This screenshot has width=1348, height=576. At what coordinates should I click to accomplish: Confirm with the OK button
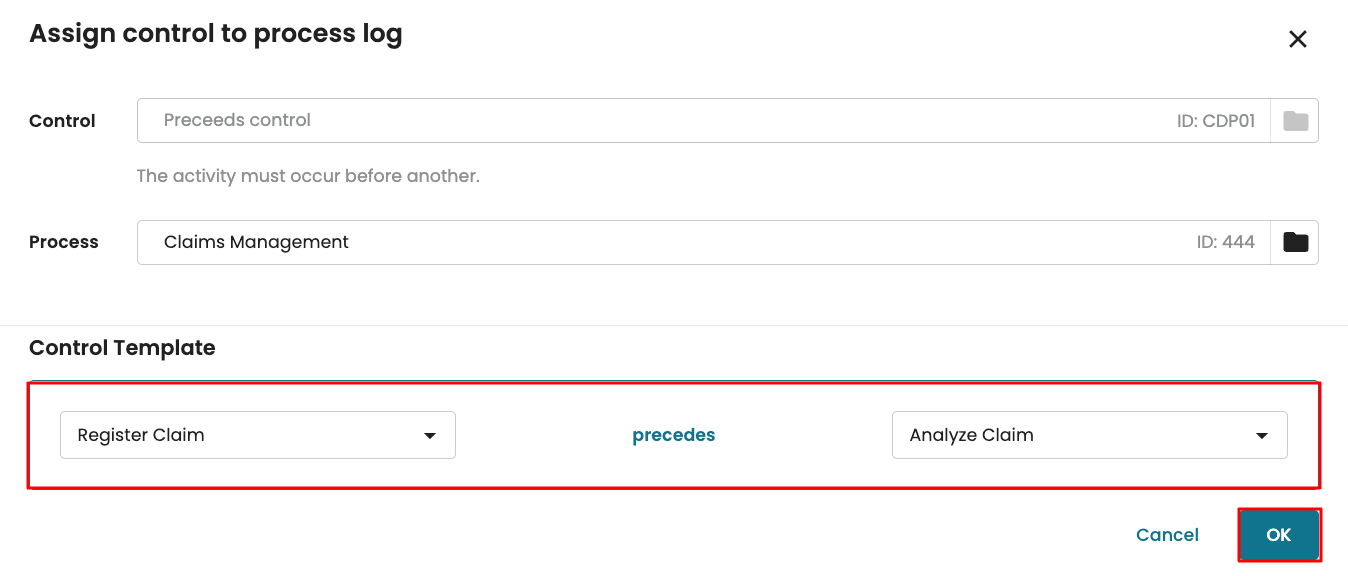click(x=1279, y=535)
